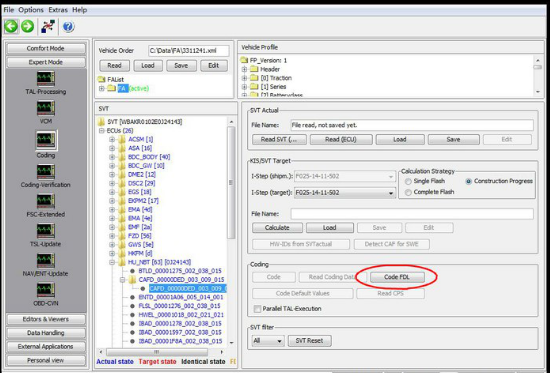Enable Parallel TAL-Execution checkbox

257,309
